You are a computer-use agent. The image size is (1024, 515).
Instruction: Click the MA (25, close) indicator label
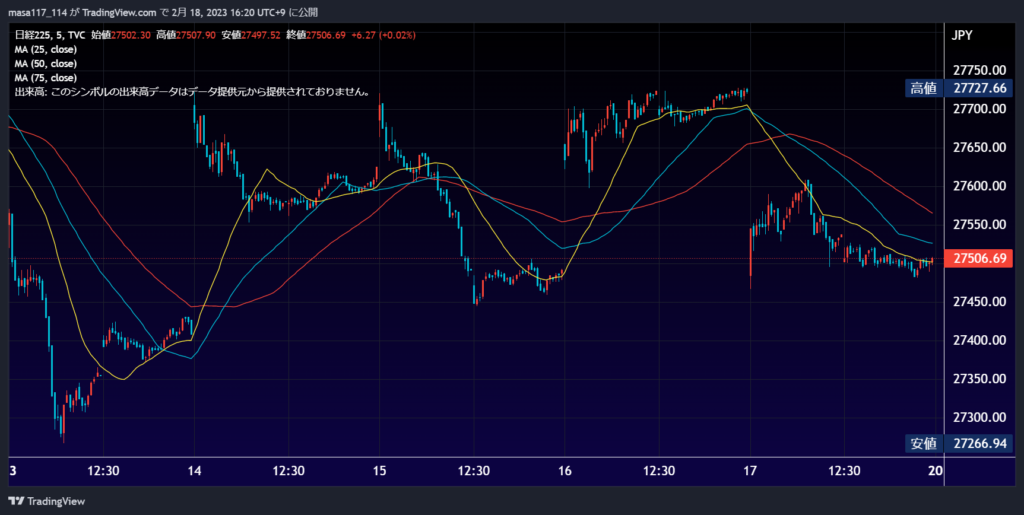click(x=46, y=50)
